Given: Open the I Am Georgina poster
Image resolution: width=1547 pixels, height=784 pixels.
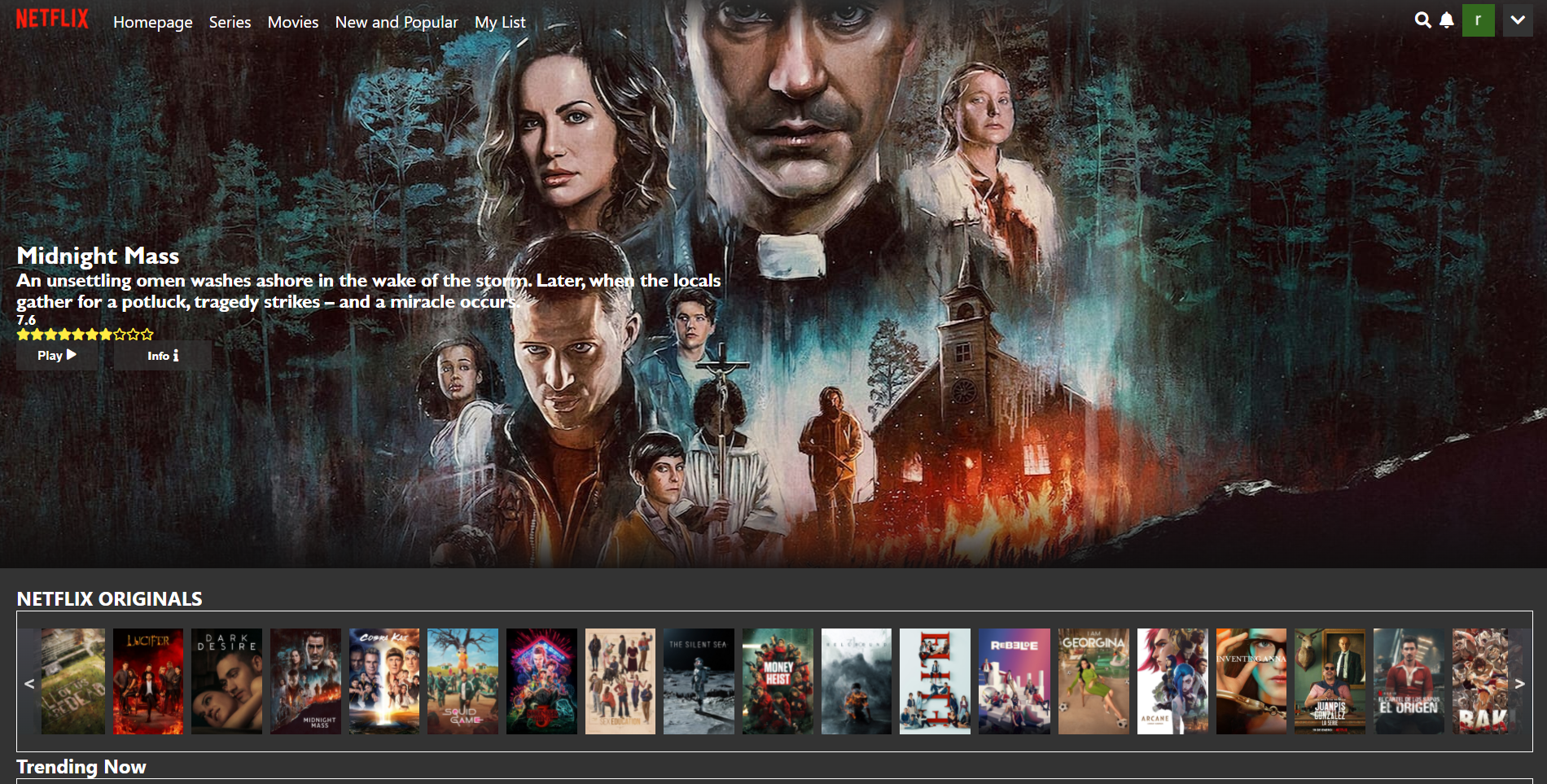Looking at the screenshot, I should pyautogui.click(x=1094, y=681).
